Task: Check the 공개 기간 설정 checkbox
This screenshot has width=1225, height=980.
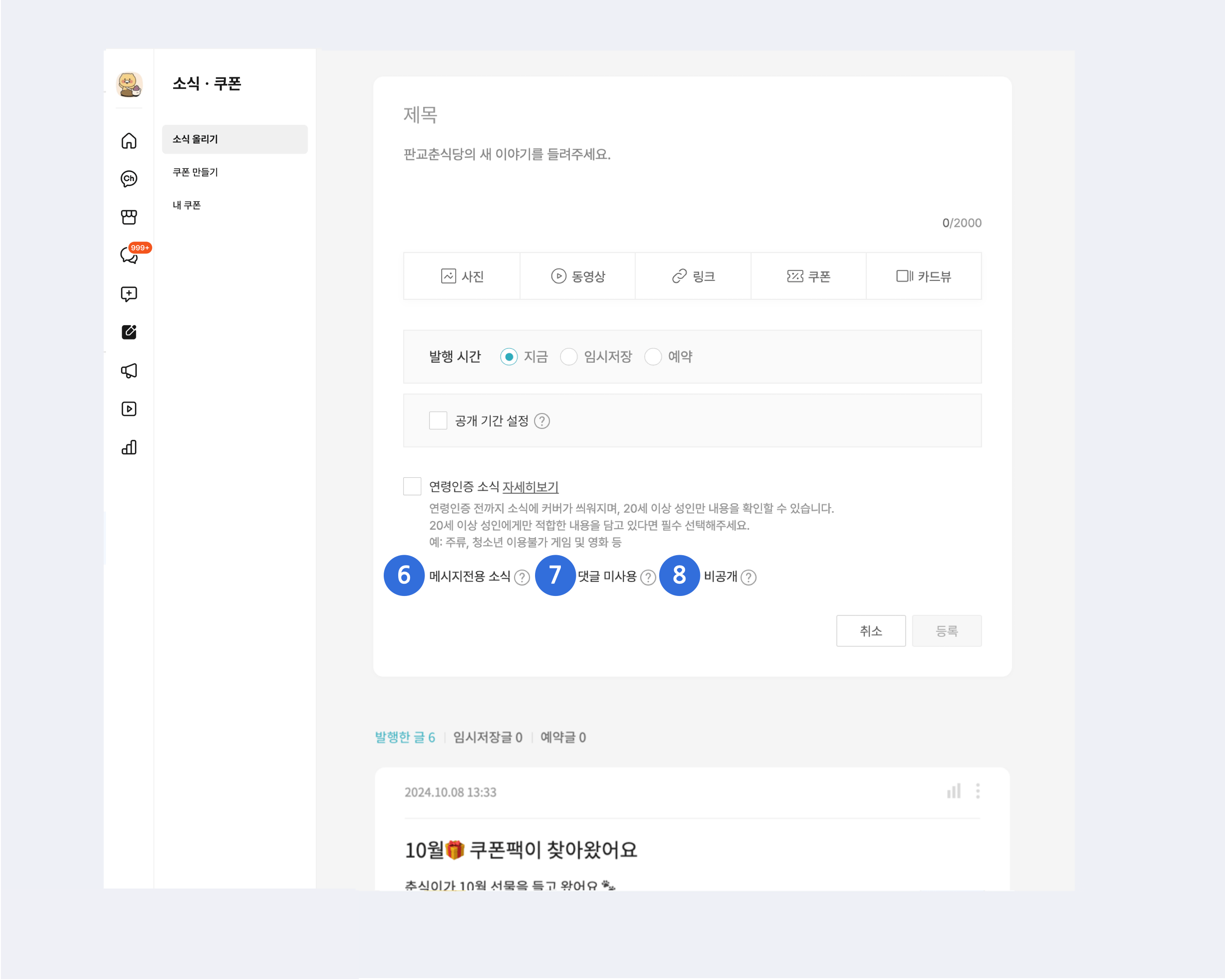Action: click(438, 420)
